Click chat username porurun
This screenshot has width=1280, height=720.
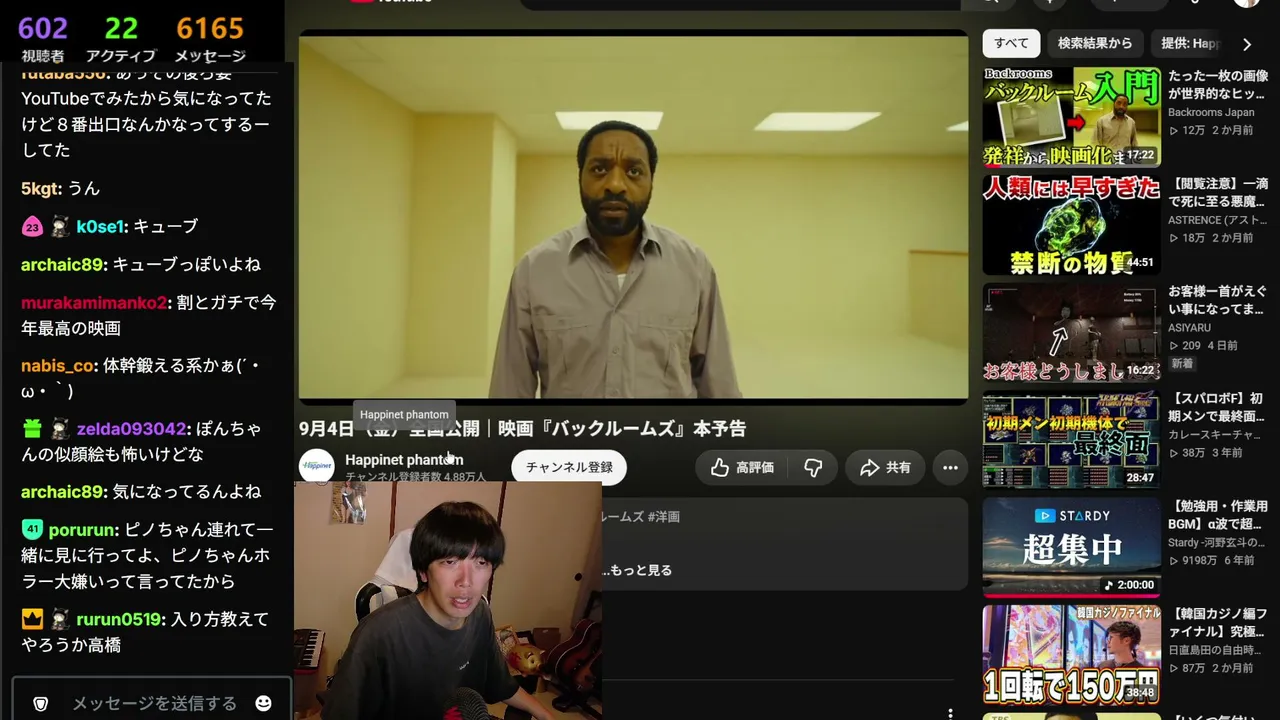[82, 530]
